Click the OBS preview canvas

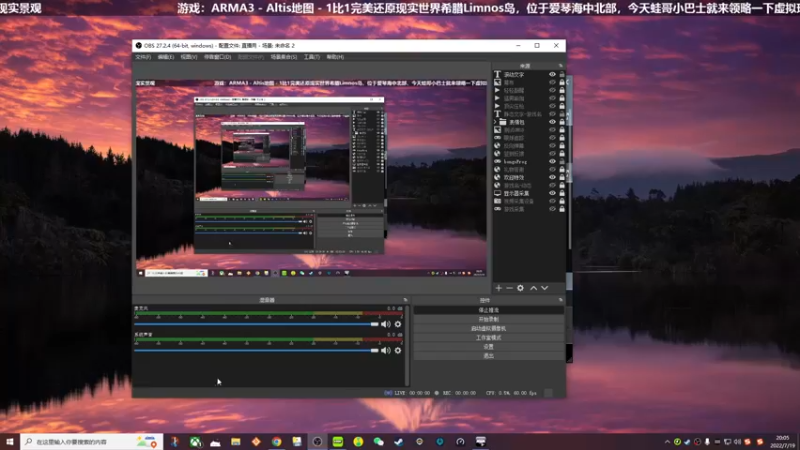(x=311, y=179)
